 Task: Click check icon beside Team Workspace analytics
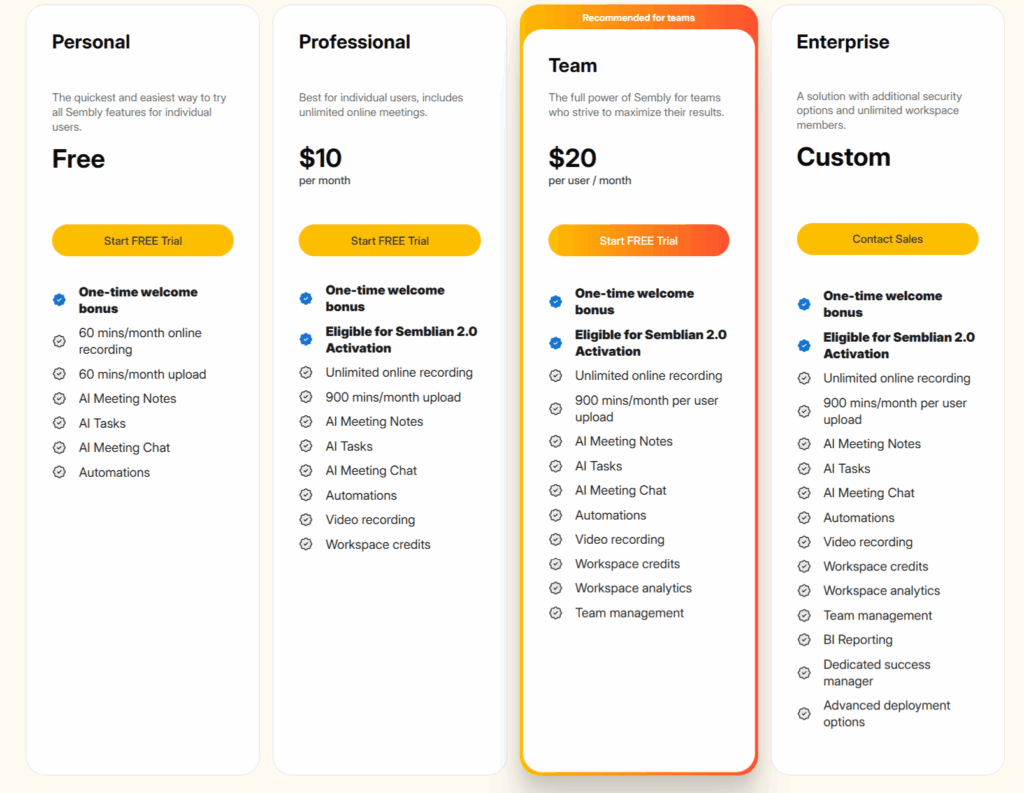pyautogui.click(x=556, y=589)
